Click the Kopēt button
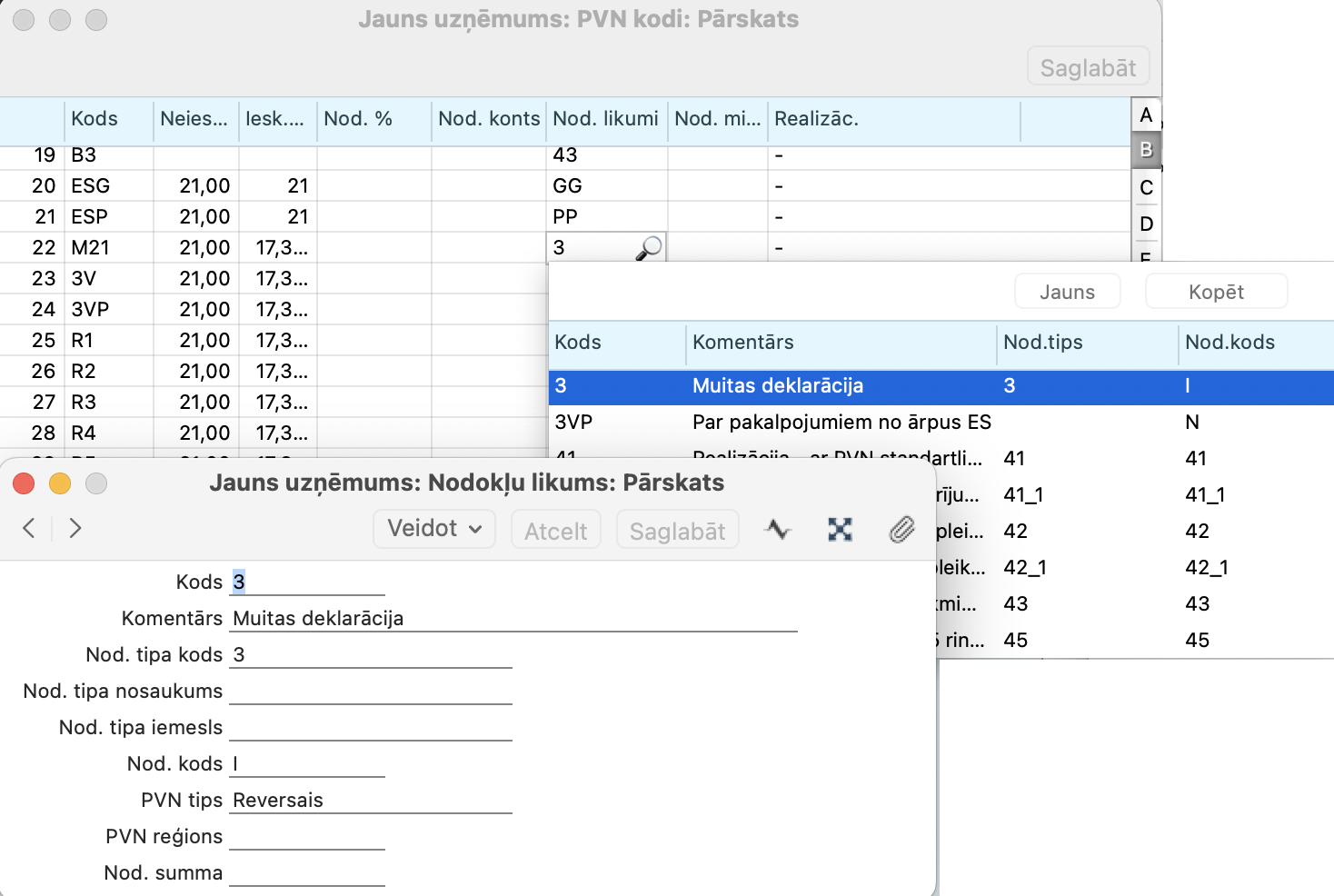The image size is (1334, 896). [1216, 292]
